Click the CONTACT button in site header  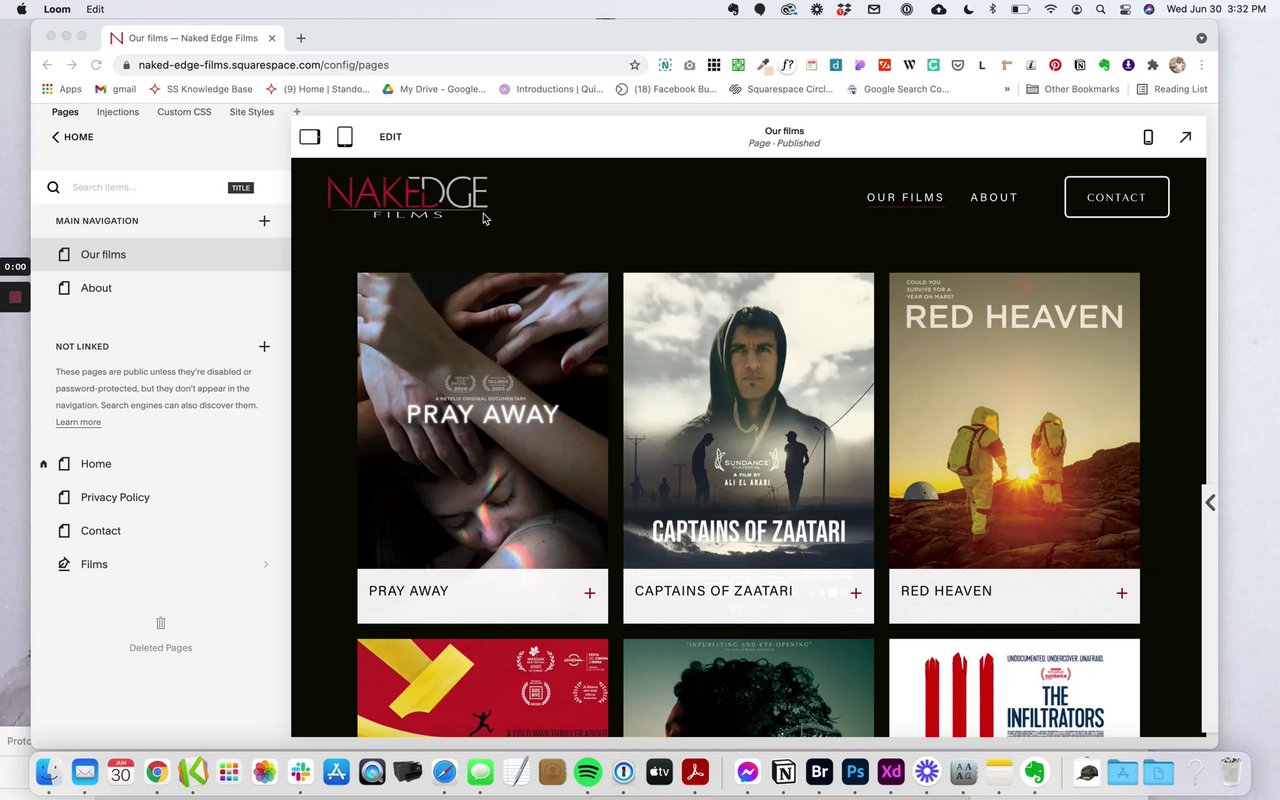1117,197
